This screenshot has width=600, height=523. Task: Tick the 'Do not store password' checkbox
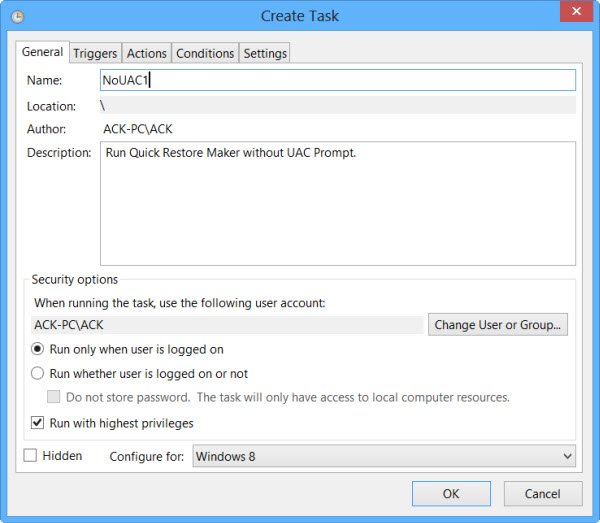55,397
